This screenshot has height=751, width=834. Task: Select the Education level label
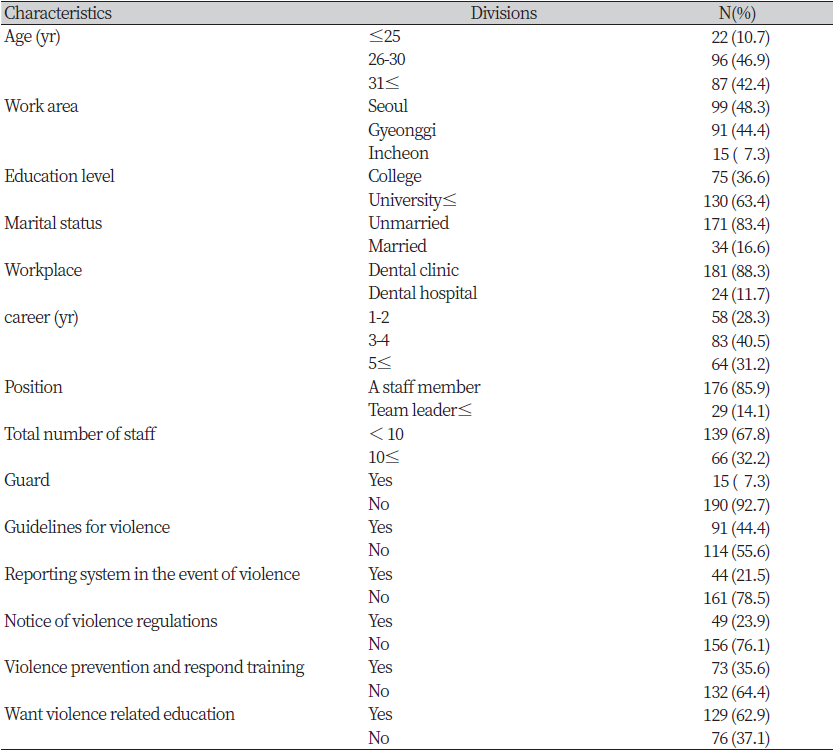point(59,176)
